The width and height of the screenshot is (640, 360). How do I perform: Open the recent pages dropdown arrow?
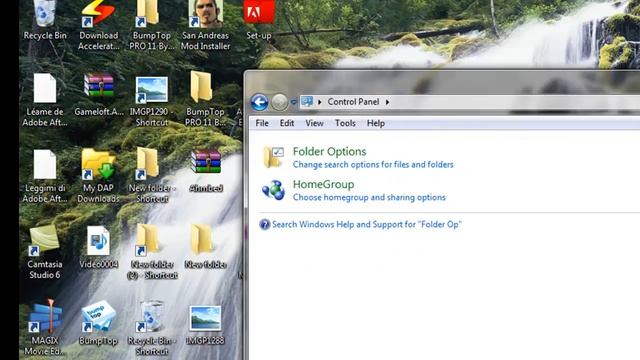pyautogui.click(x=293, y=102)
